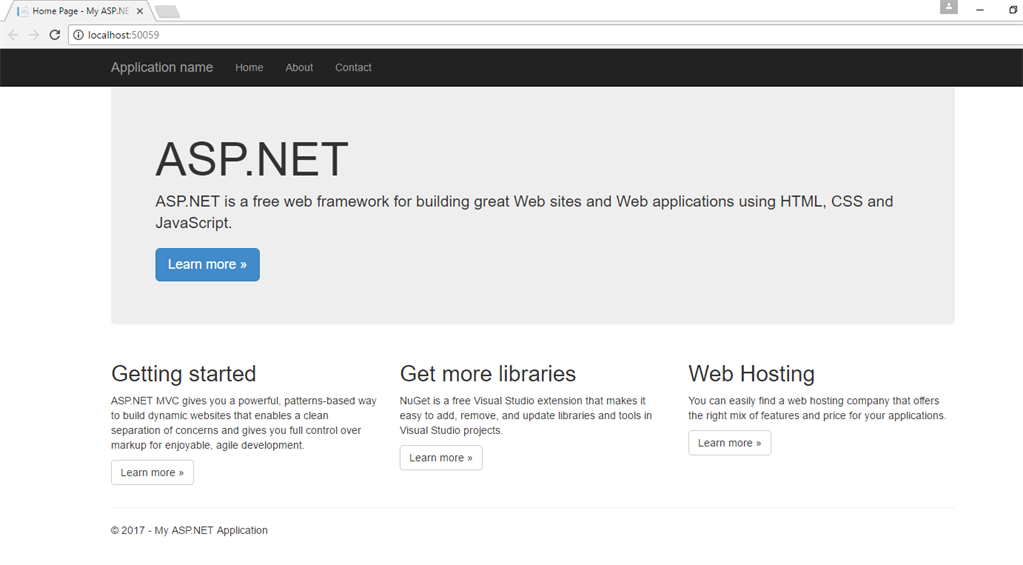Click the browser back arrow
1023x565 pixels.
[x=13, y=35]
